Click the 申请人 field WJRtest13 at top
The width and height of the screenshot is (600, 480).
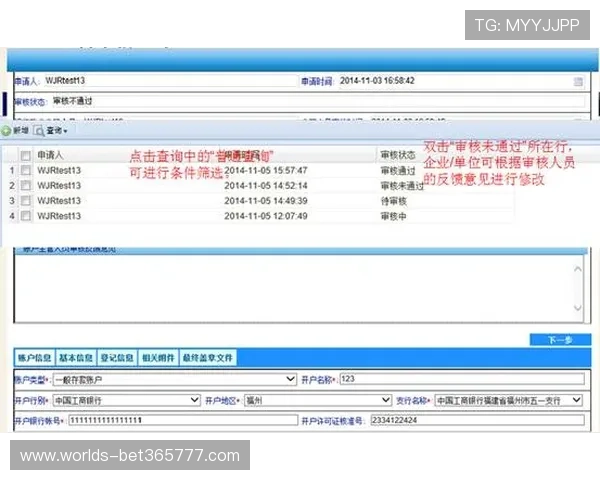pos(170,81)
